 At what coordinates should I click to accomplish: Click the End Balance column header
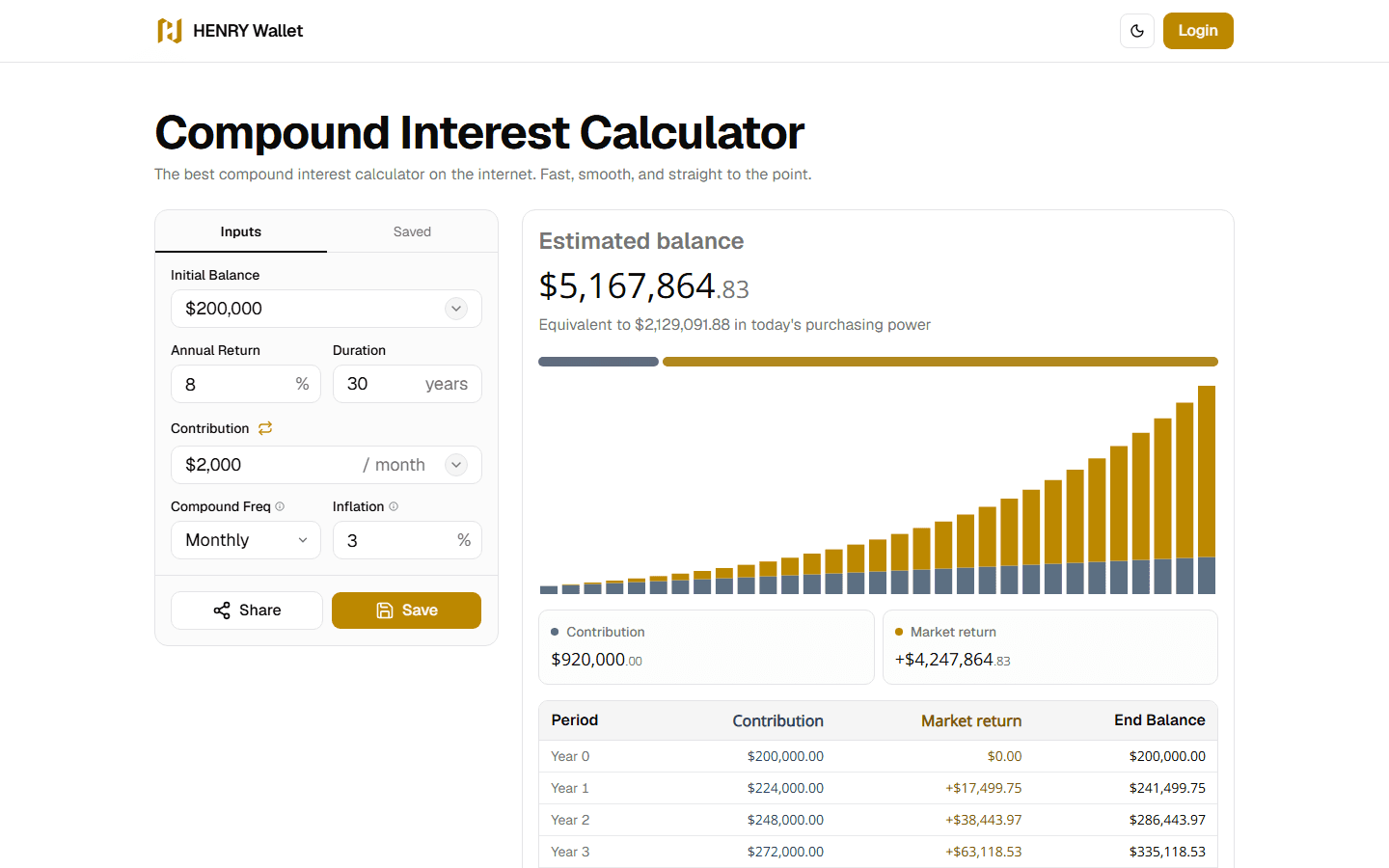[x=1159, y=720]
